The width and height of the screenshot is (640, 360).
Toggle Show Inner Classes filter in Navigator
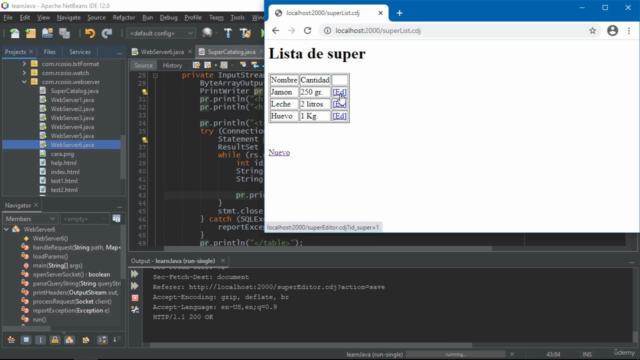point(69,340)
